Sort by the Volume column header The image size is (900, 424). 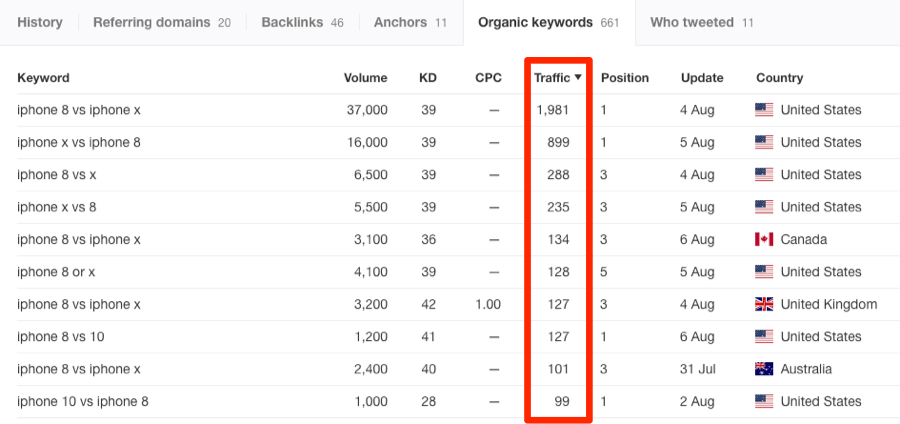point(365,78)
